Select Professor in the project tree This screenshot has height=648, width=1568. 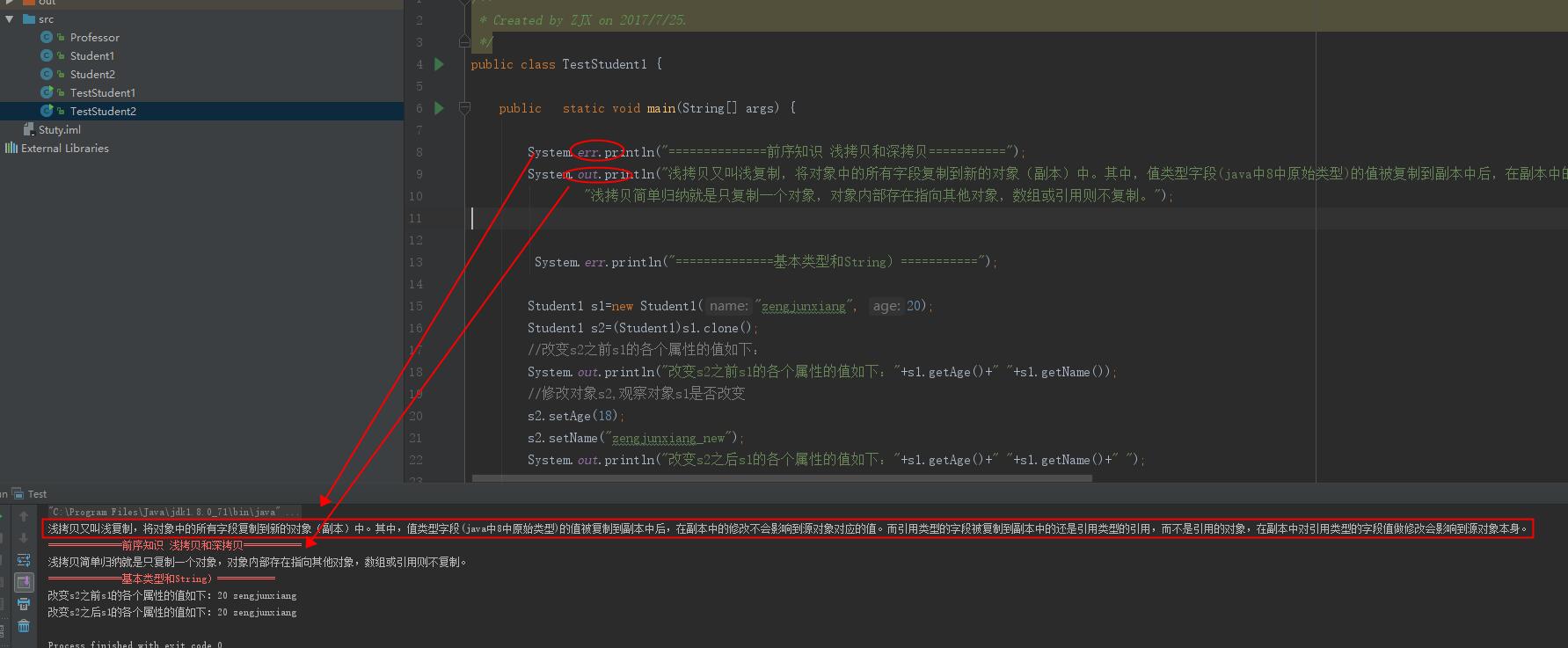tap(95, 37)
